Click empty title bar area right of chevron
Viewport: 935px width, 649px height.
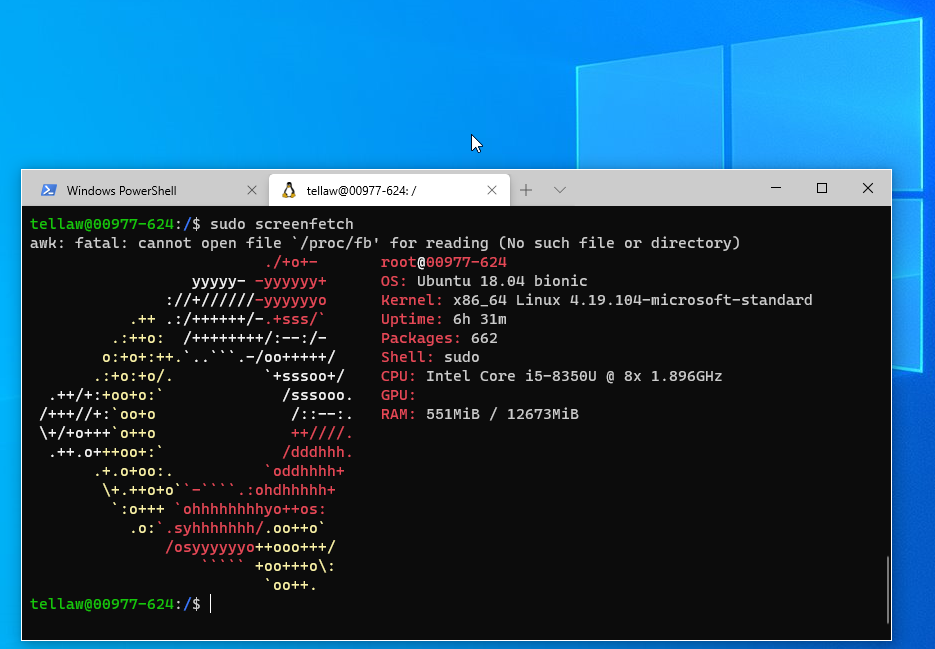660,189
